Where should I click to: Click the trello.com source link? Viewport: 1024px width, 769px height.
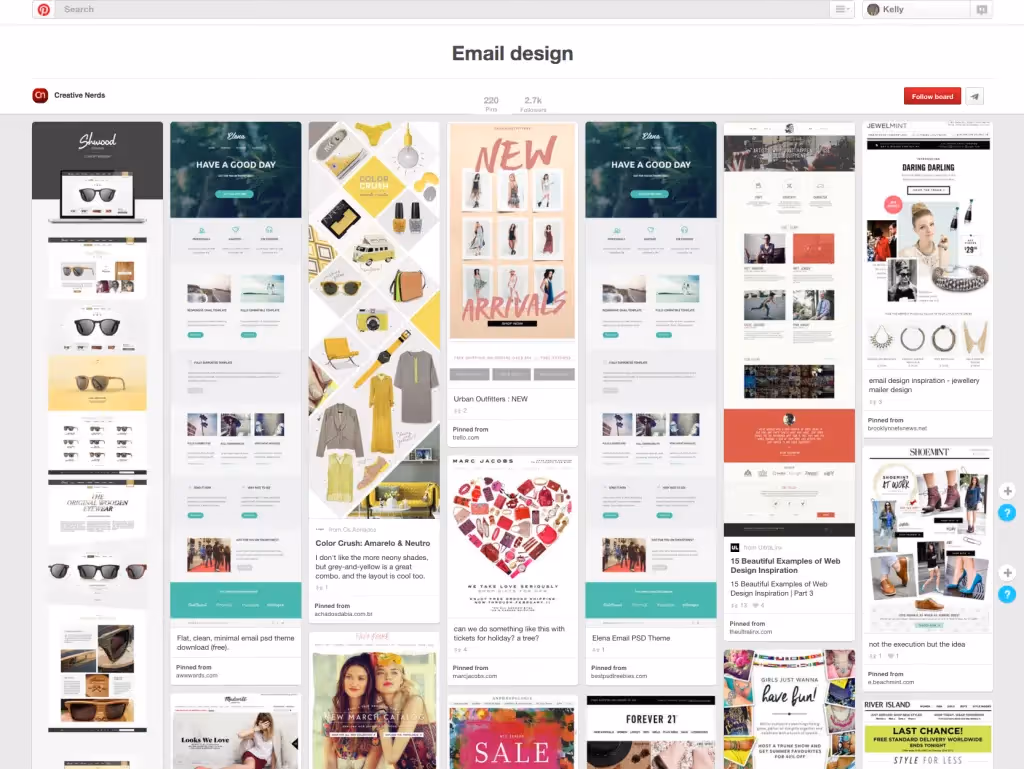click(x=466, y=437)
